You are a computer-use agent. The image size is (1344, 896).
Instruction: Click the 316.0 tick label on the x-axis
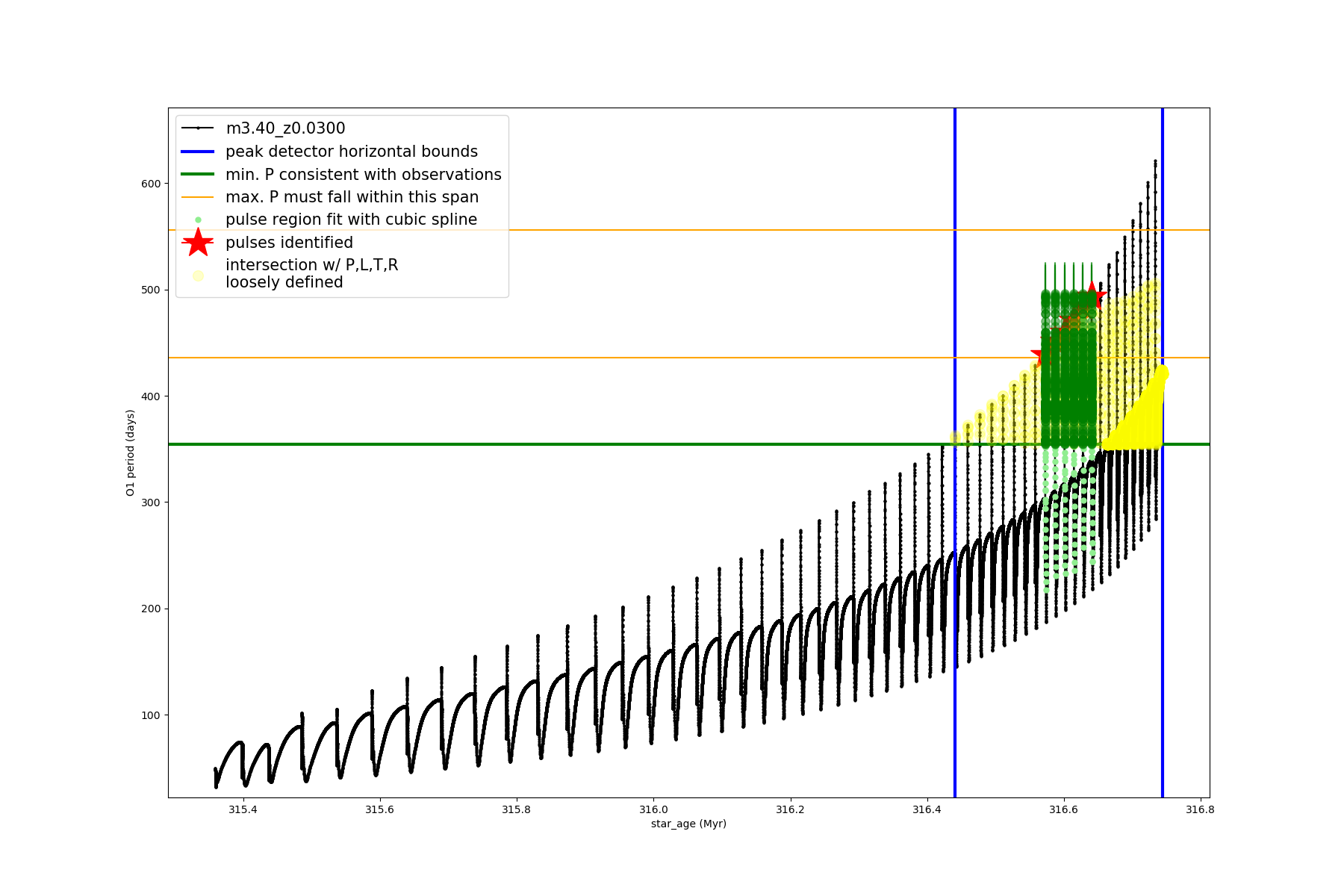click(x=653, y=809)
